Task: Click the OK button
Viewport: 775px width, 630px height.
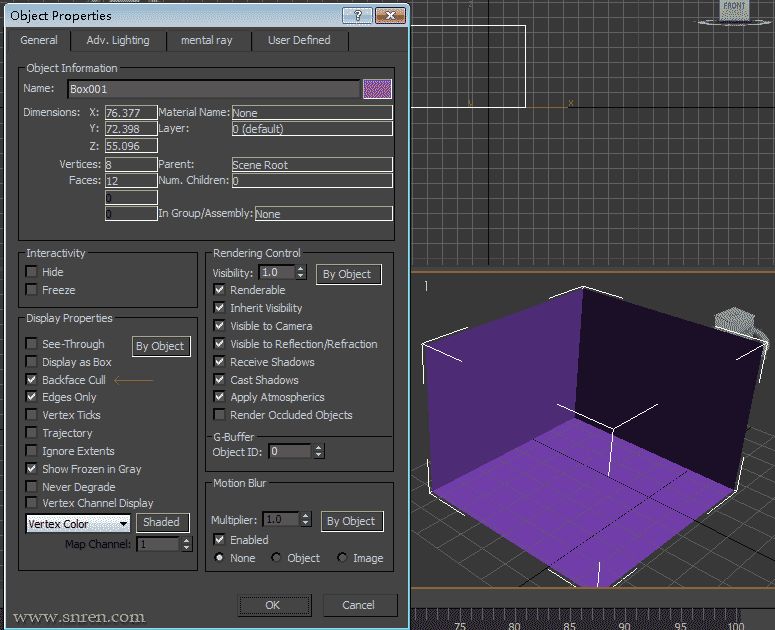Action: tap(273, 605)
